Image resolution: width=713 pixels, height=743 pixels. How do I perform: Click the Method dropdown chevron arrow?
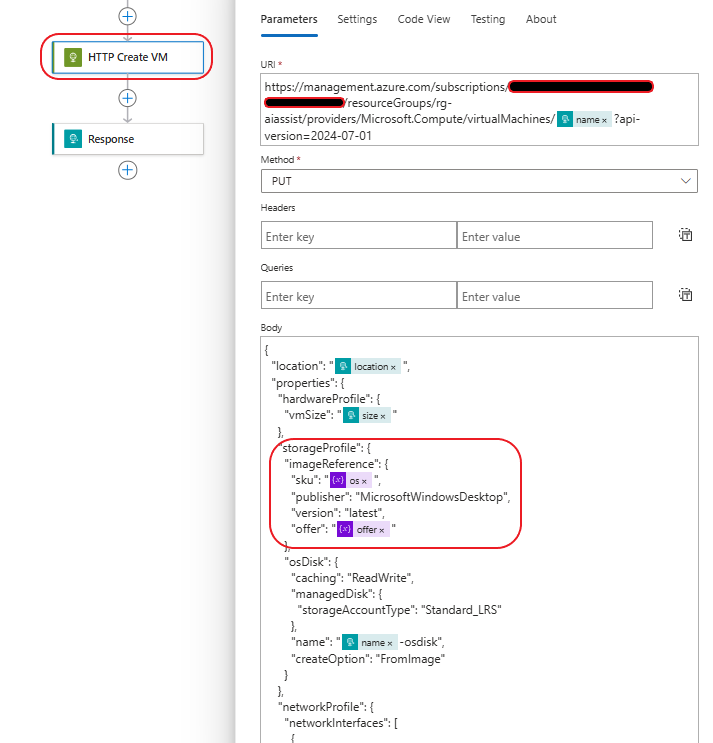pyautogui.click(x=686, y=181)
